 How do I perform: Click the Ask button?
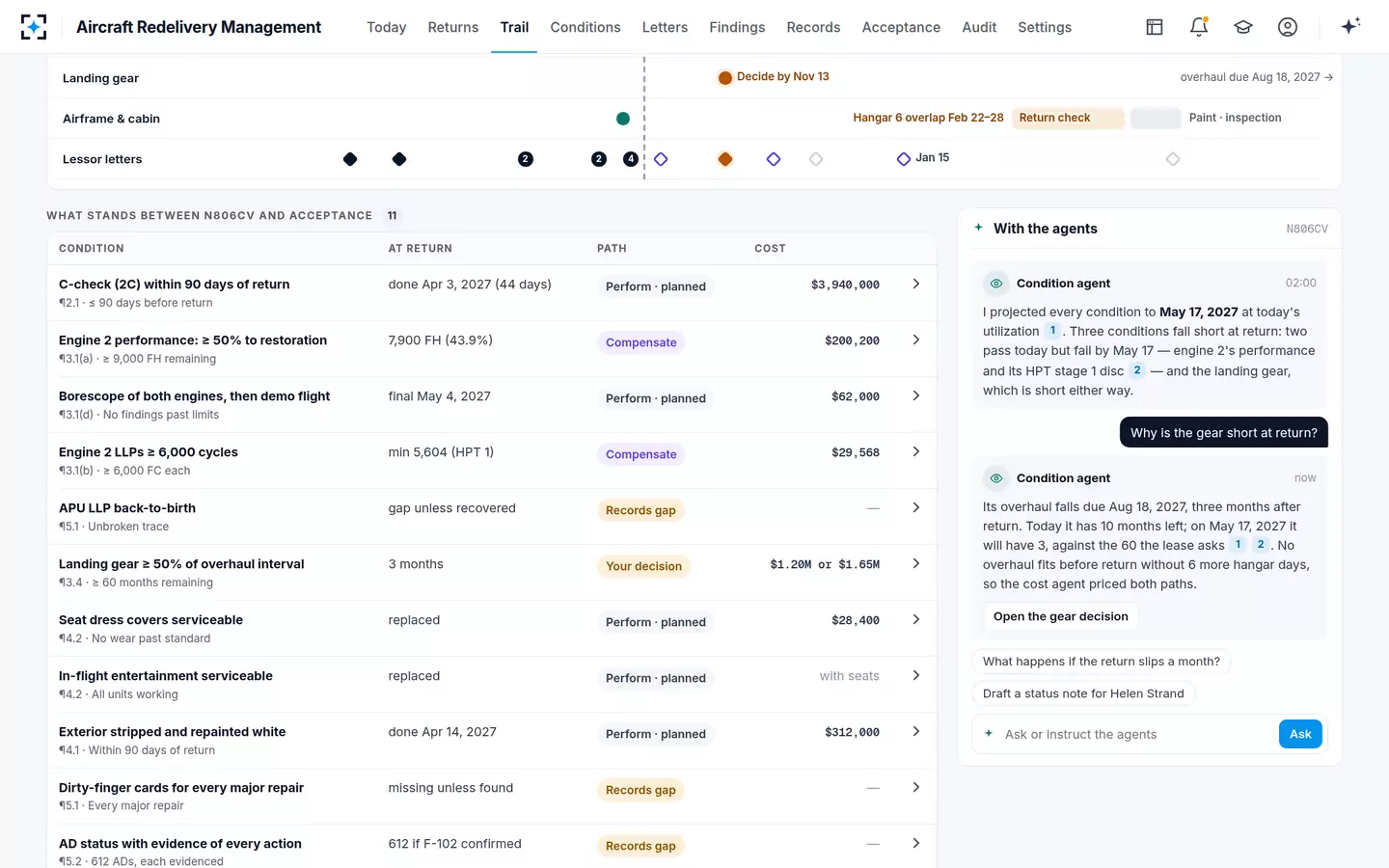pyautogui.click(x=1300, y=734)
